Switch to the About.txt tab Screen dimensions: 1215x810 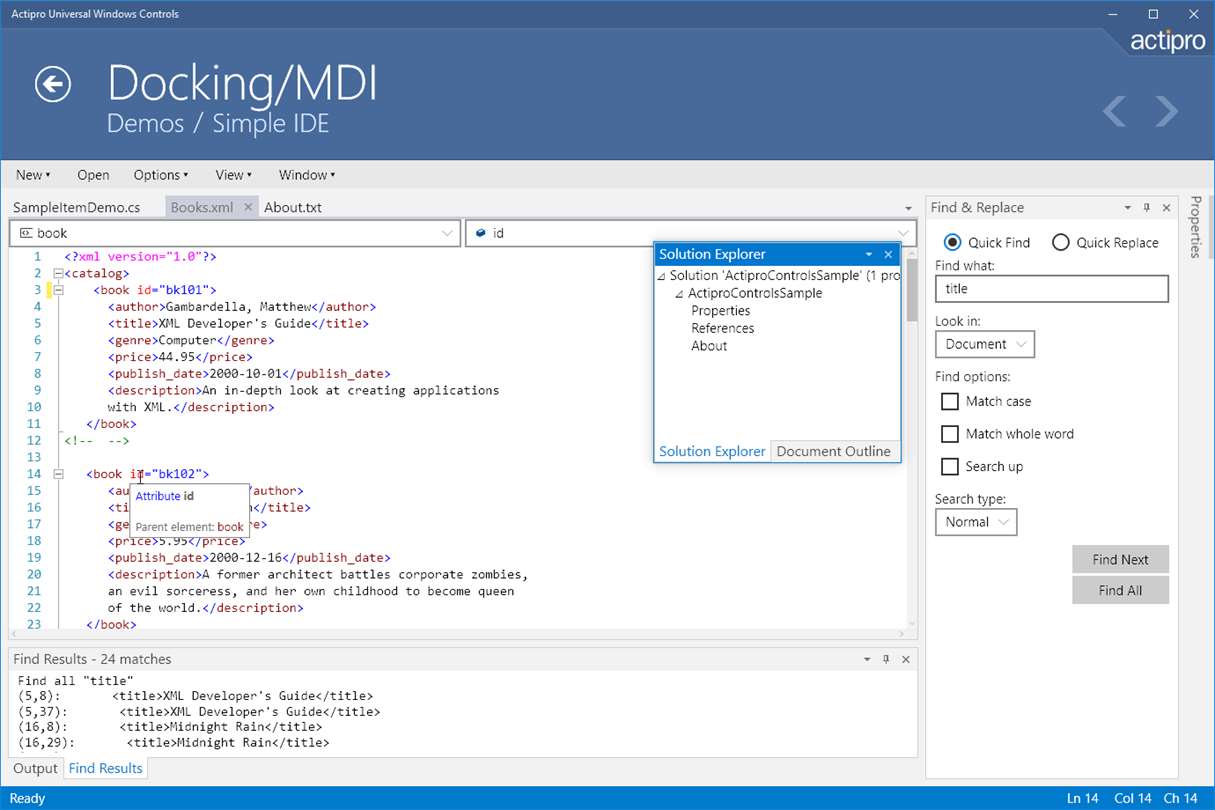coord(293,208)
